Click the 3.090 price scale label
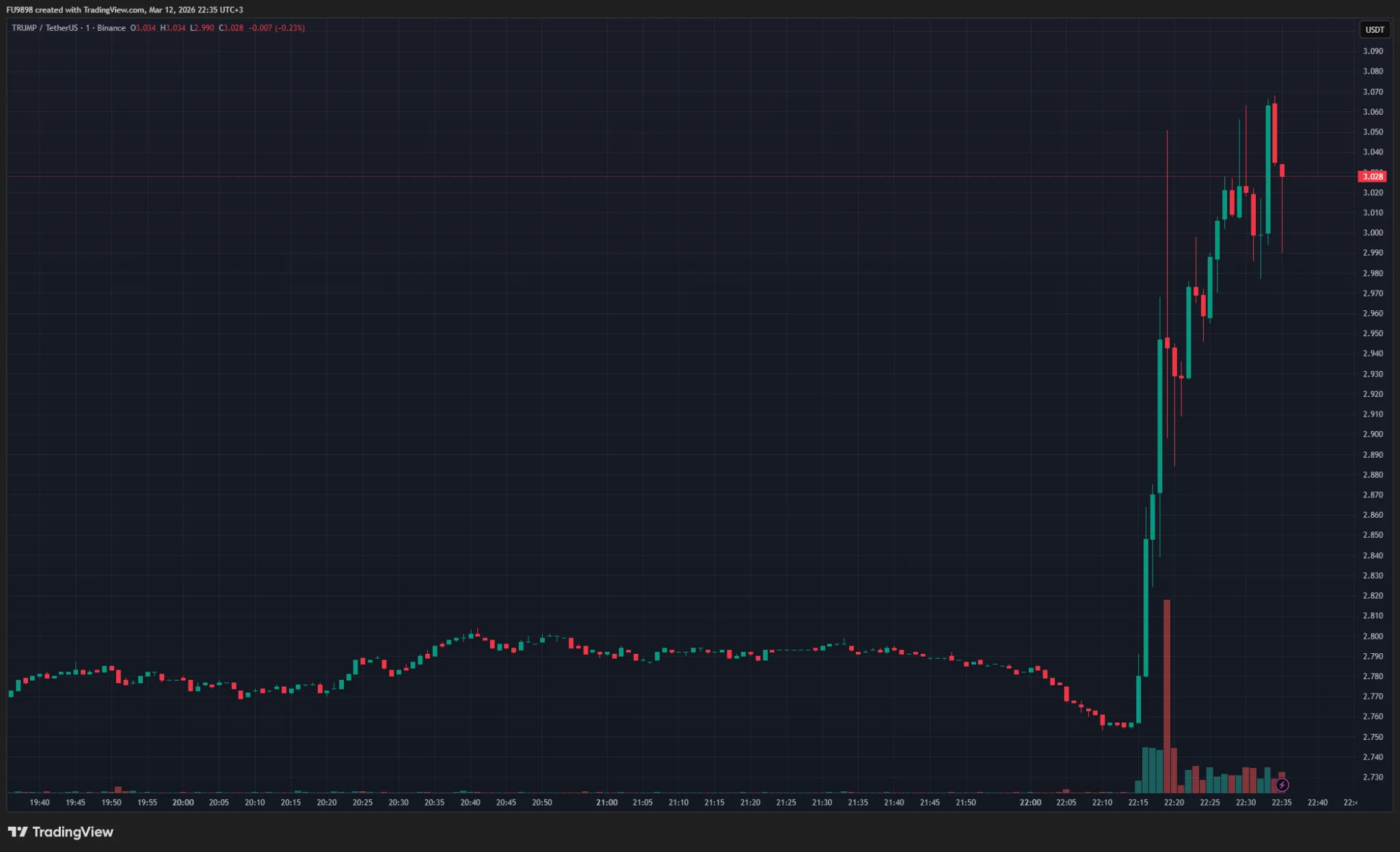The height and width of the screenshot is (852, 1400). click(x=1372, y=51)
